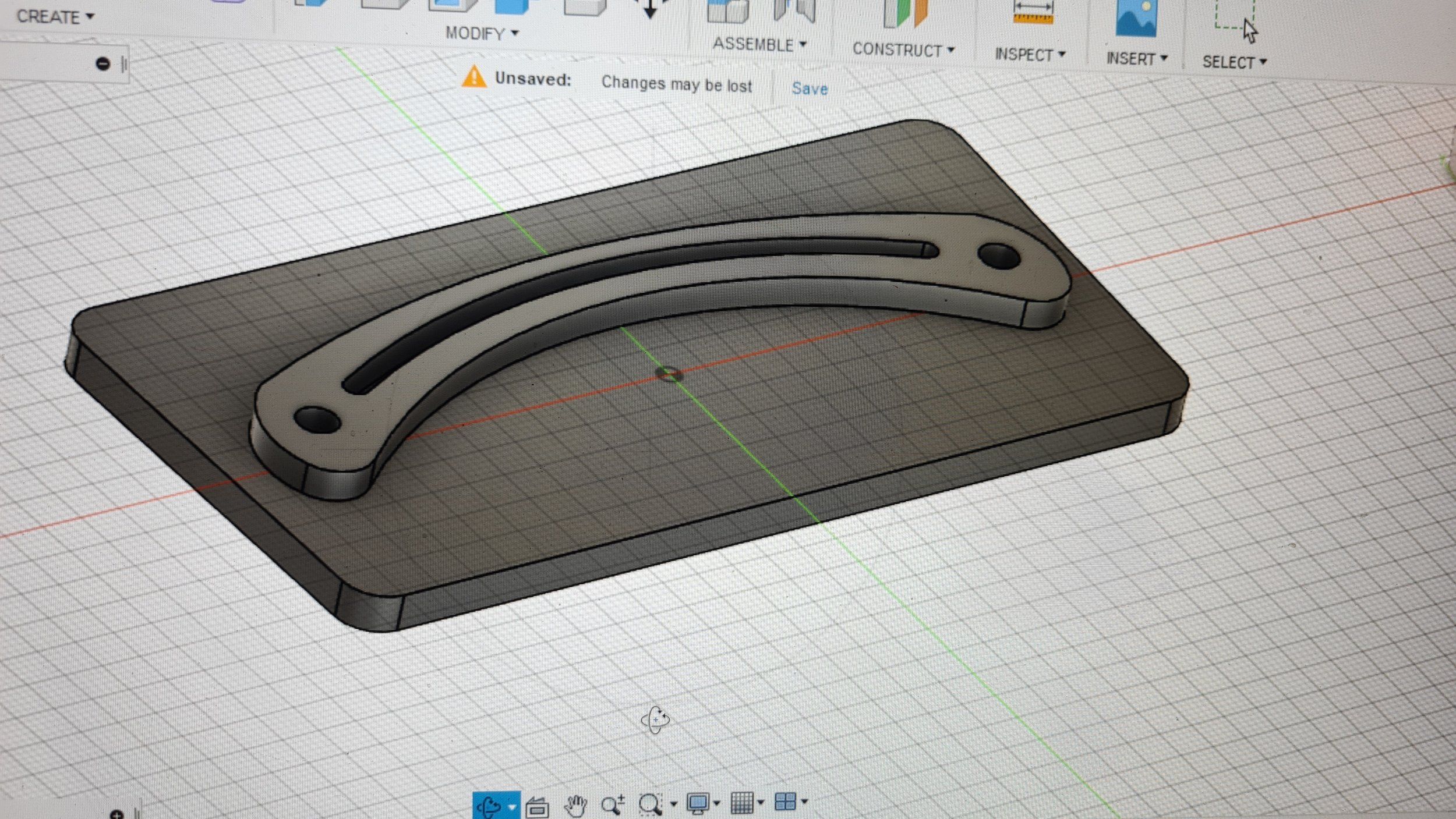This screenshot has height=819, width=1456.
Task: Open the CONSTRUCT dropdown menu
Action: tap(903, 49)
